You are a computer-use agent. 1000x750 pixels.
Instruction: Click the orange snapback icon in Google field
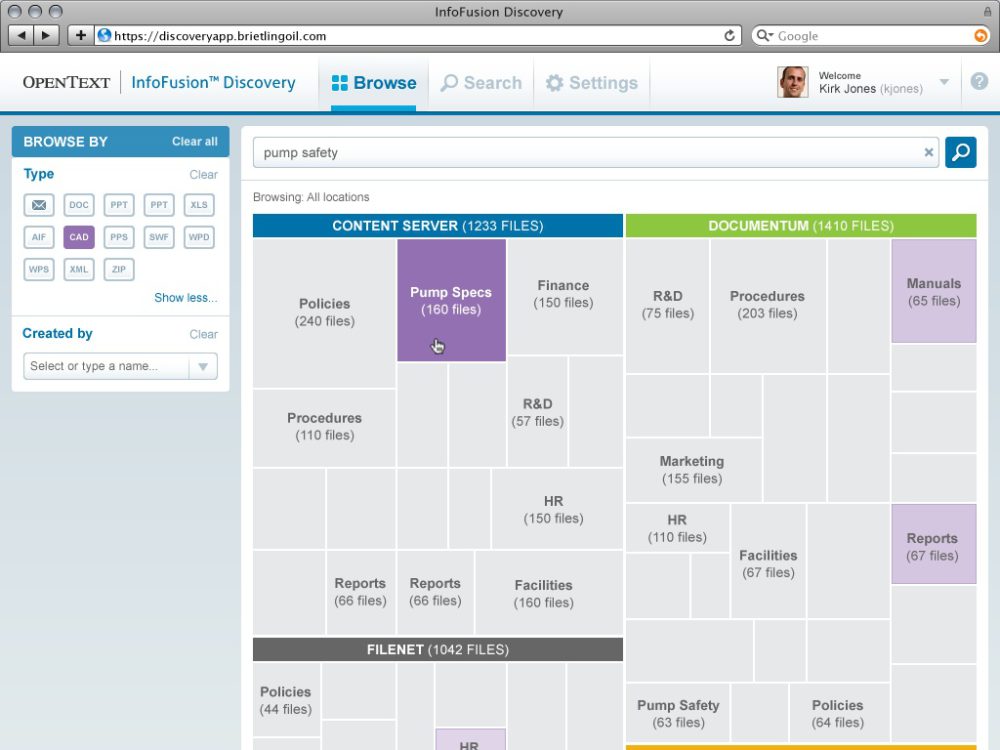coord(981,36)
